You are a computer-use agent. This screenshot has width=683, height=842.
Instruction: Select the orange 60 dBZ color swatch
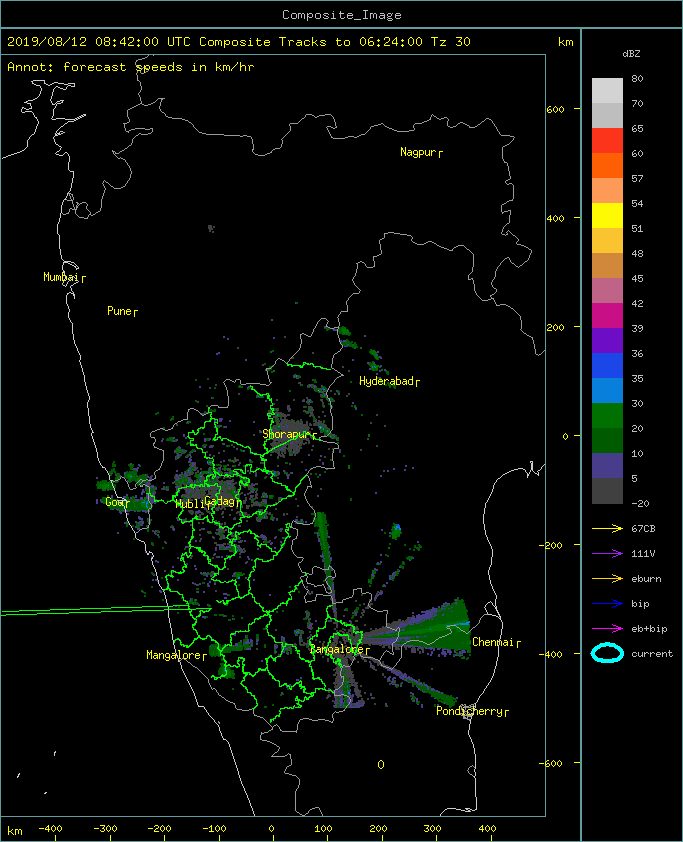click(607, 165)
